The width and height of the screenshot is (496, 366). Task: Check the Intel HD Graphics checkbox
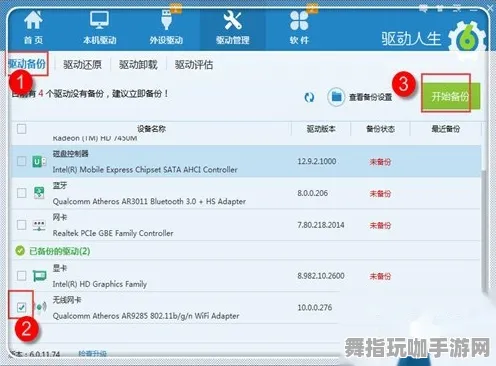click(x=22, y=276)
